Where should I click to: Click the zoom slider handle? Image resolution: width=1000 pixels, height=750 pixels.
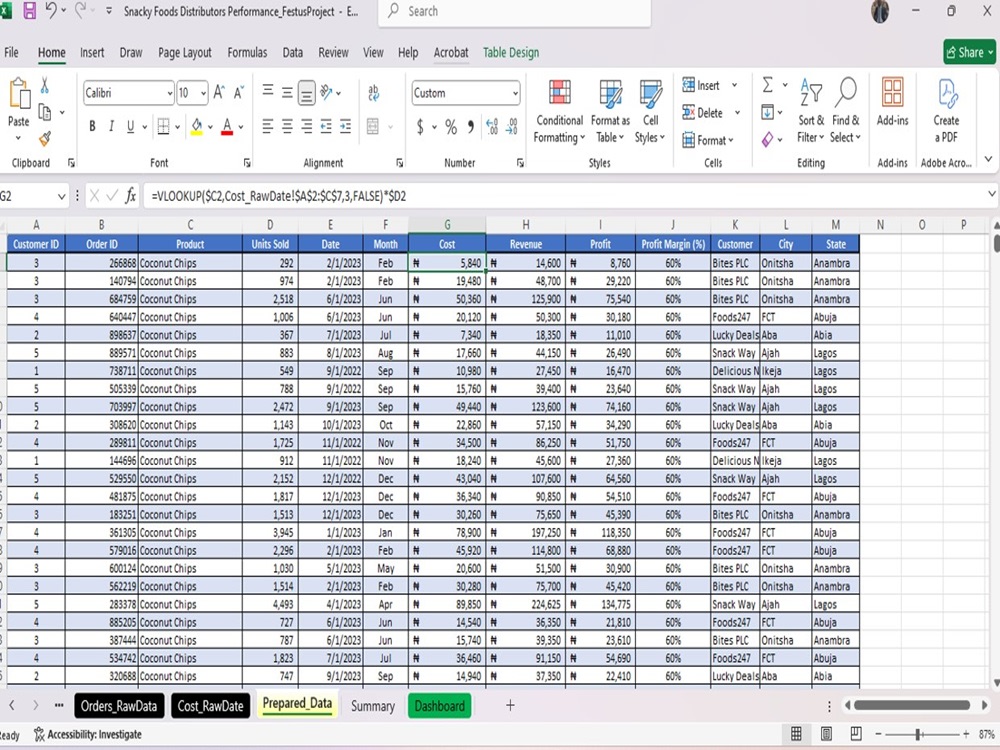(x=918, y=734)
